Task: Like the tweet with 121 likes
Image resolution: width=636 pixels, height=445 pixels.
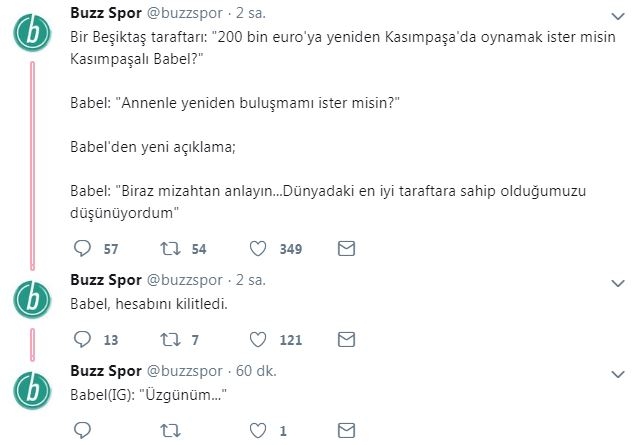Action: point(256,339)
